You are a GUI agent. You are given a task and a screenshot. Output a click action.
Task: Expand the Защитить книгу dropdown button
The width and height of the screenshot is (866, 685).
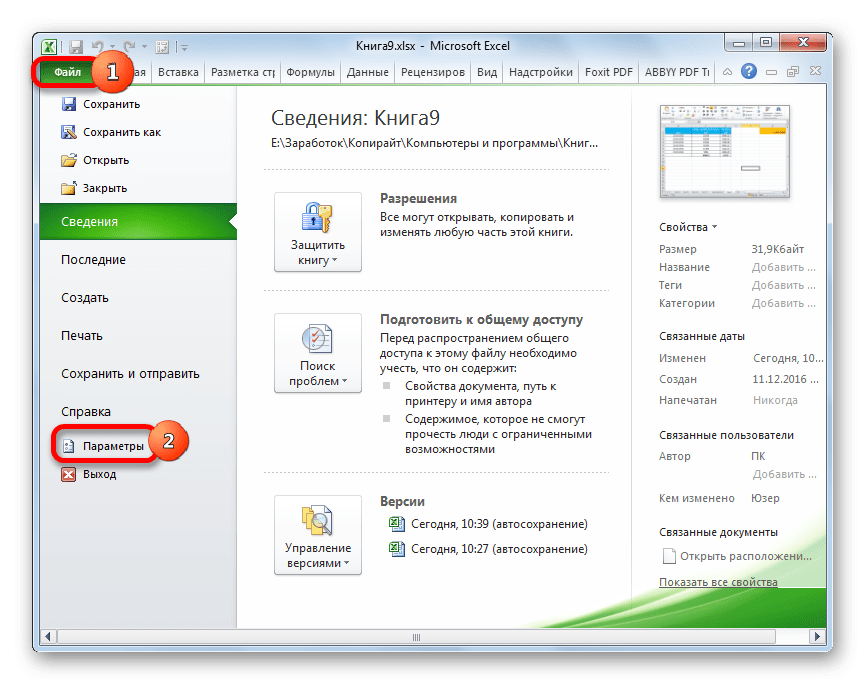(318, 232)
